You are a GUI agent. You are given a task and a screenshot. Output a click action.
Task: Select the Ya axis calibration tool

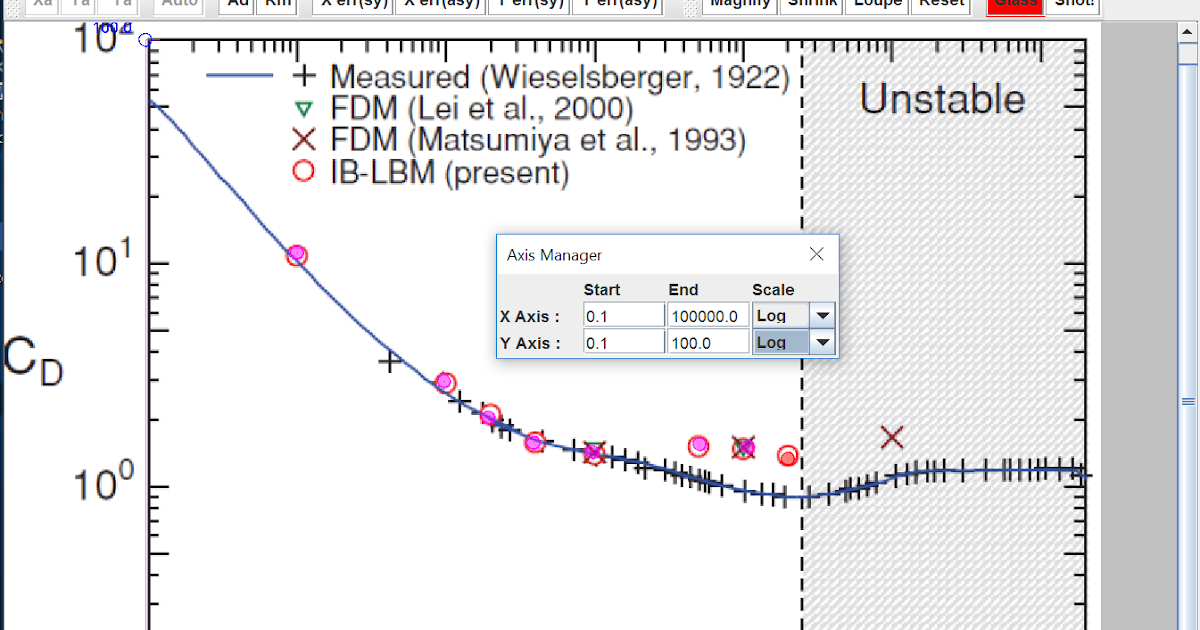point(77,4)
